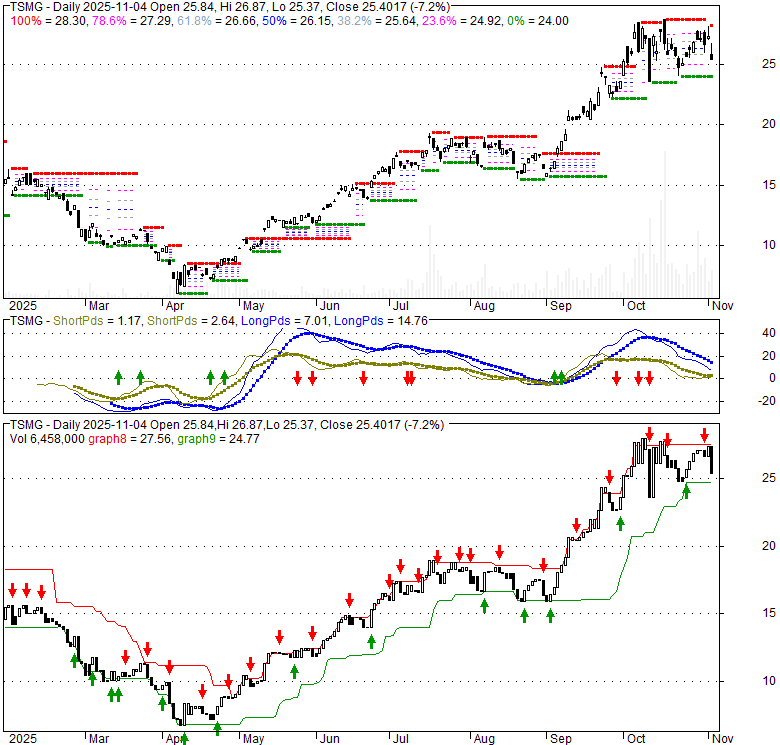Click the May label on top chart time axis
Viewport: 780px width, 745px height.
pos(253,306)
